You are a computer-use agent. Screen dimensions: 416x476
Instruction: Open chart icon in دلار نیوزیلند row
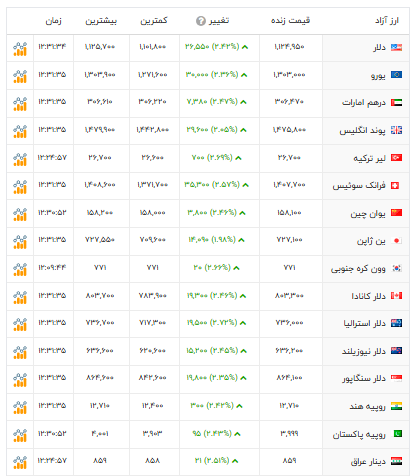point(20,352)
